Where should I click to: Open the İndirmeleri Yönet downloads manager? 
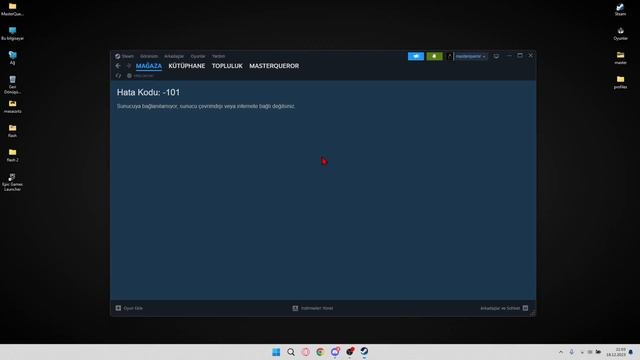(317, 308)
